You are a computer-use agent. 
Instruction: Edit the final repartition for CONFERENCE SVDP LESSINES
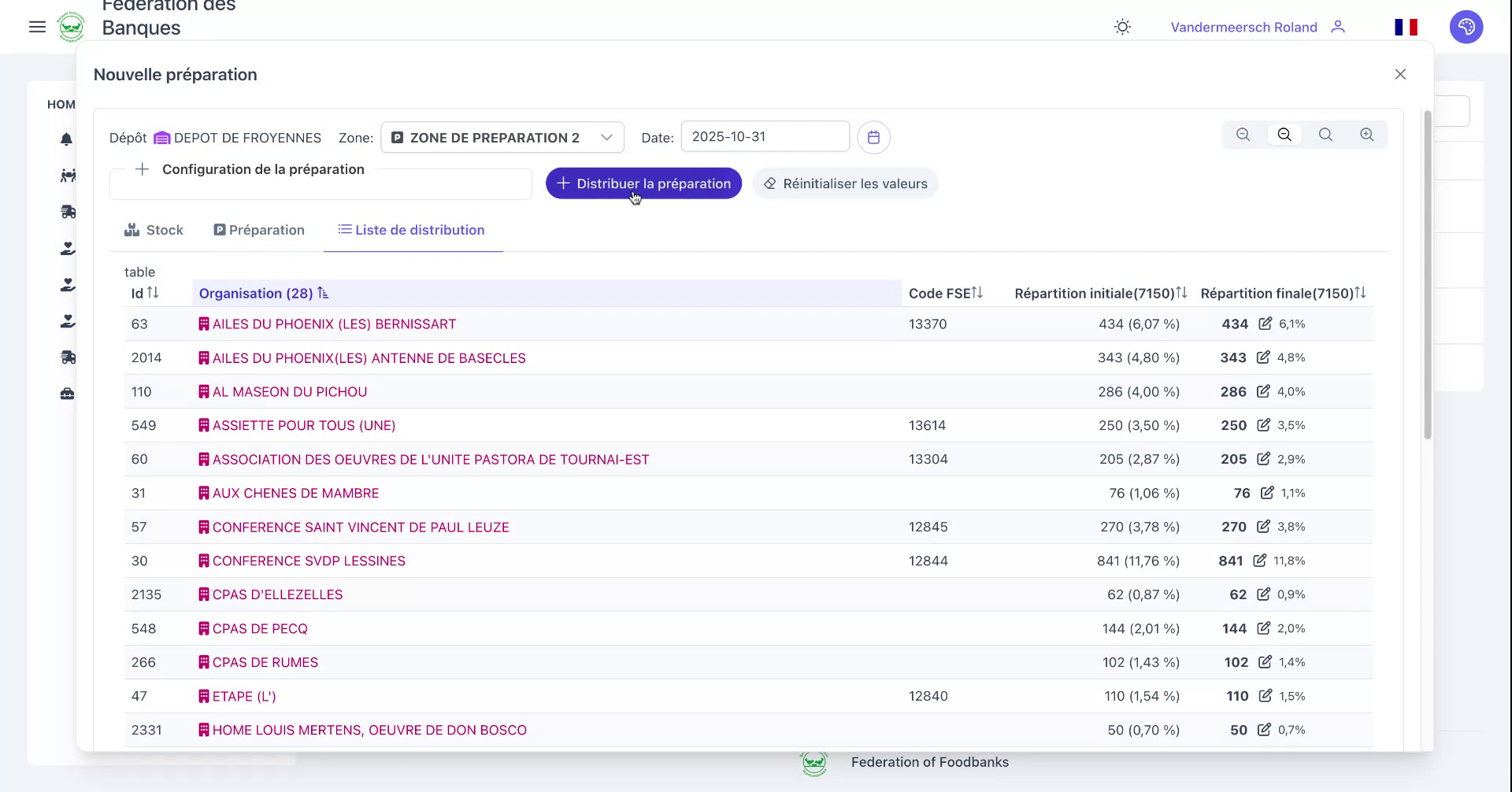coord(1258,560)
